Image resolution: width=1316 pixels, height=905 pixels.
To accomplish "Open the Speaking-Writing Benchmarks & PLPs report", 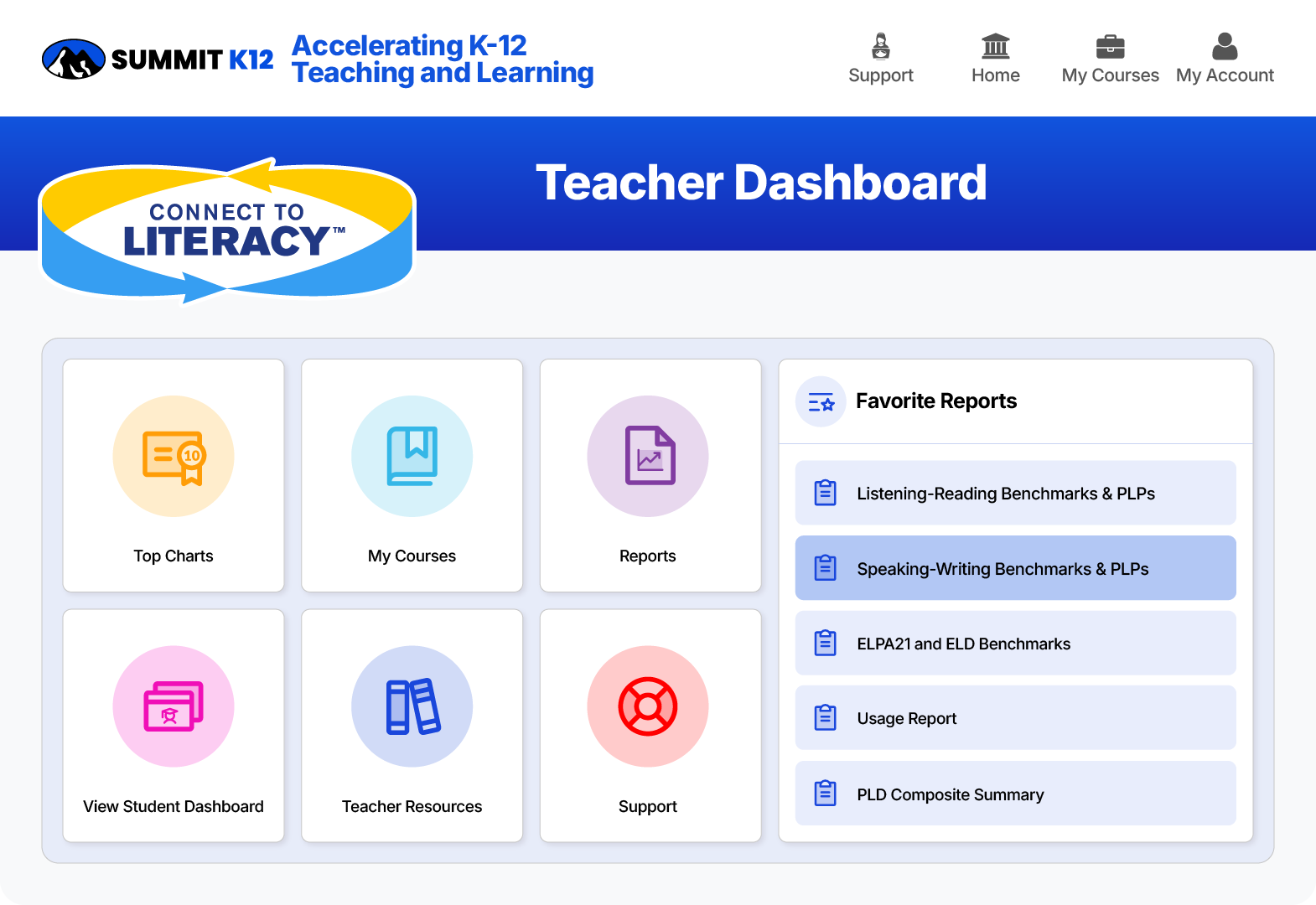I will click(1016, 568).
